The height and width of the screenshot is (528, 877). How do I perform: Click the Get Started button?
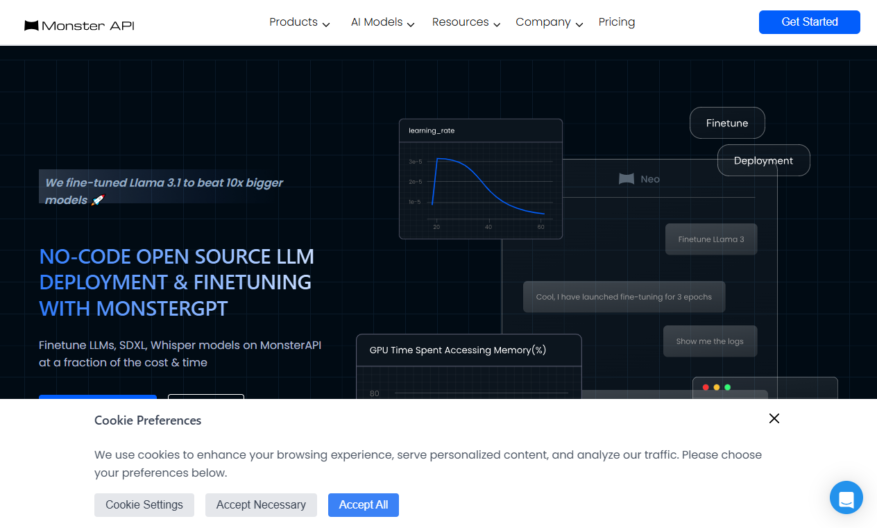pyautogui.click(x=809, y=22)
